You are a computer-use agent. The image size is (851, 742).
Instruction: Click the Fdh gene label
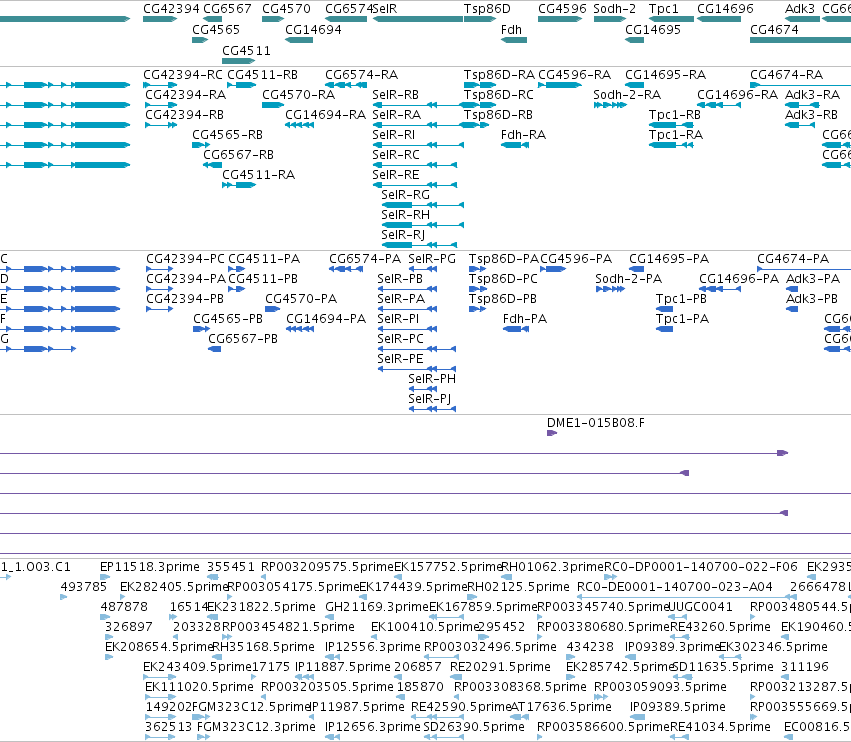point(511,30)
